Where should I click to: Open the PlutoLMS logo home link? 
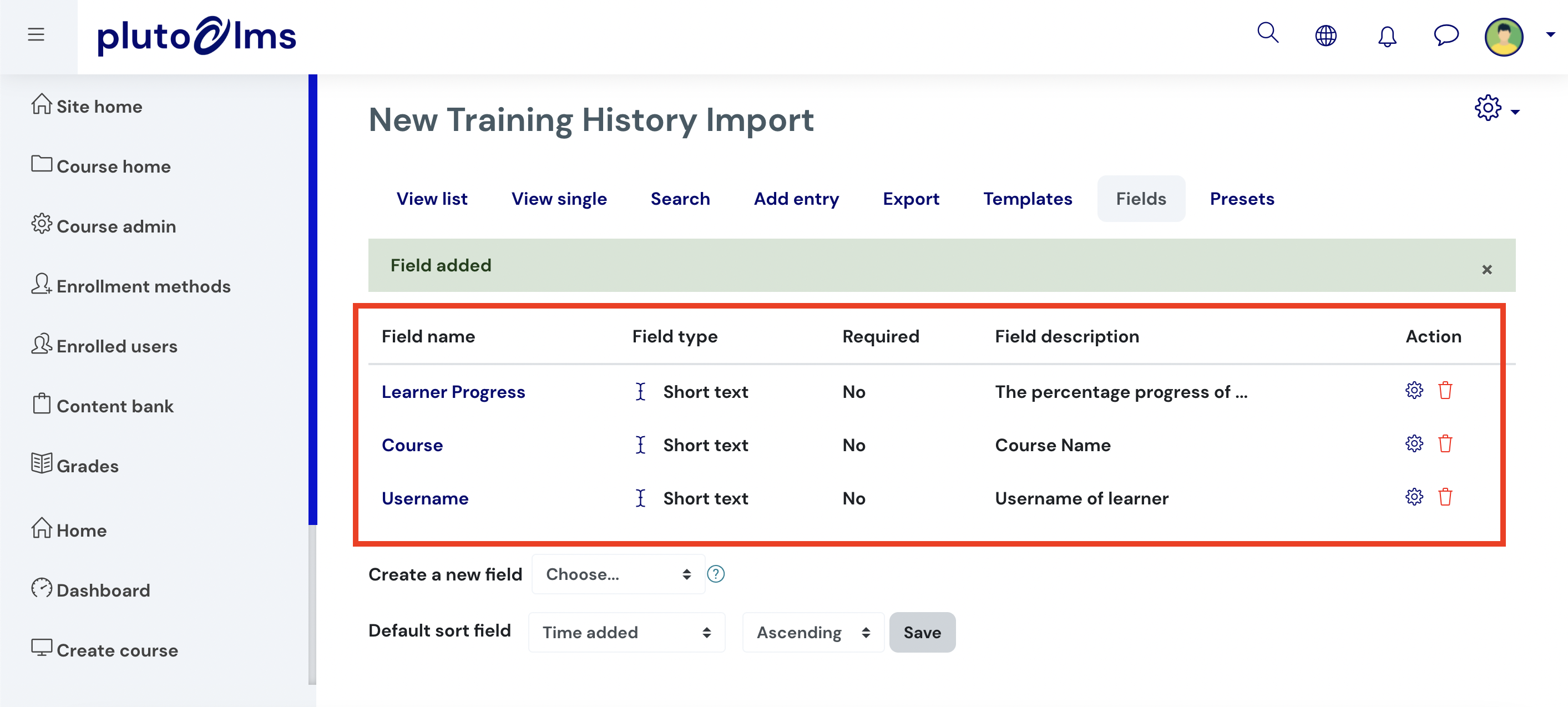pos(196,36)
